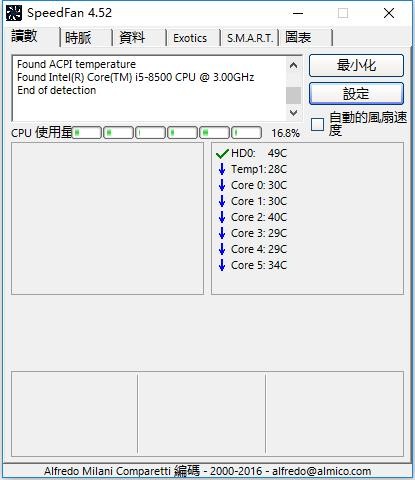Screen dimensions: 415x480
Task: Click the log scrollbar thumb
Action: click(x=293, y=95)
